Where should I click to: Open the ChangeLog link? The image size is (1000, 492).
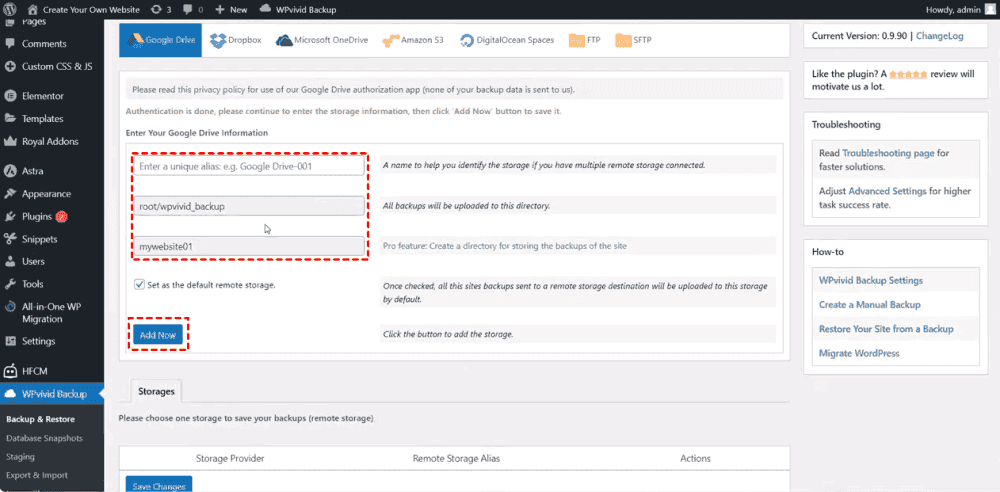[939, 36]
